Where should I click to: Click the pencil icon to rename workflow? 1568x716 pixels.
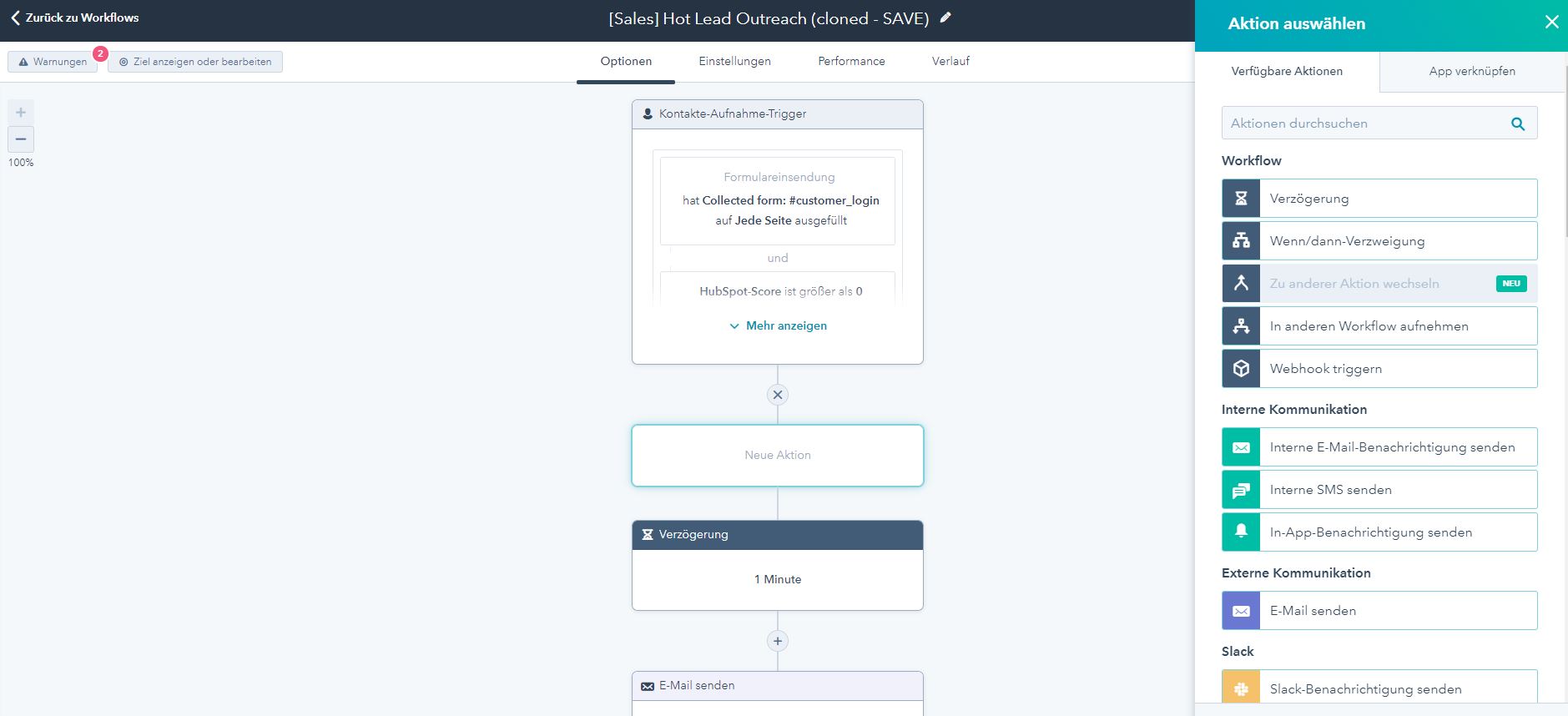[945, 18]
